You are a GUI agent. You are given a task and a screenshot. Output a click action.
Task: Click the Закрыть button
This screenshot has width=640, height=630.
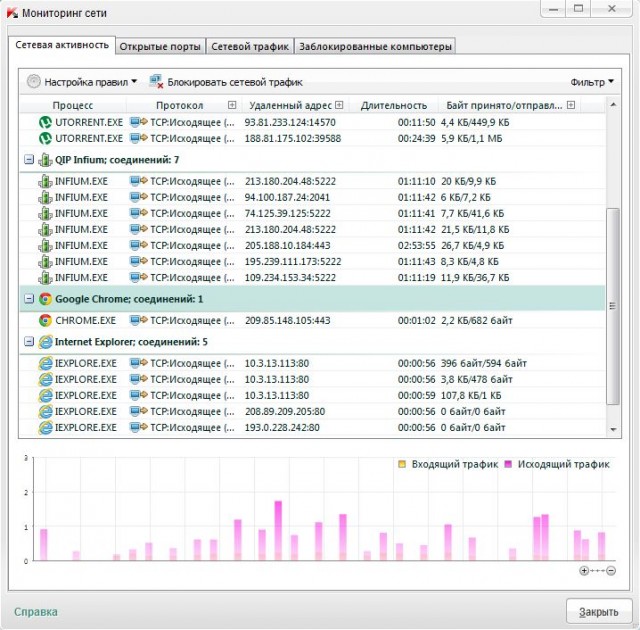click(598, 611)
